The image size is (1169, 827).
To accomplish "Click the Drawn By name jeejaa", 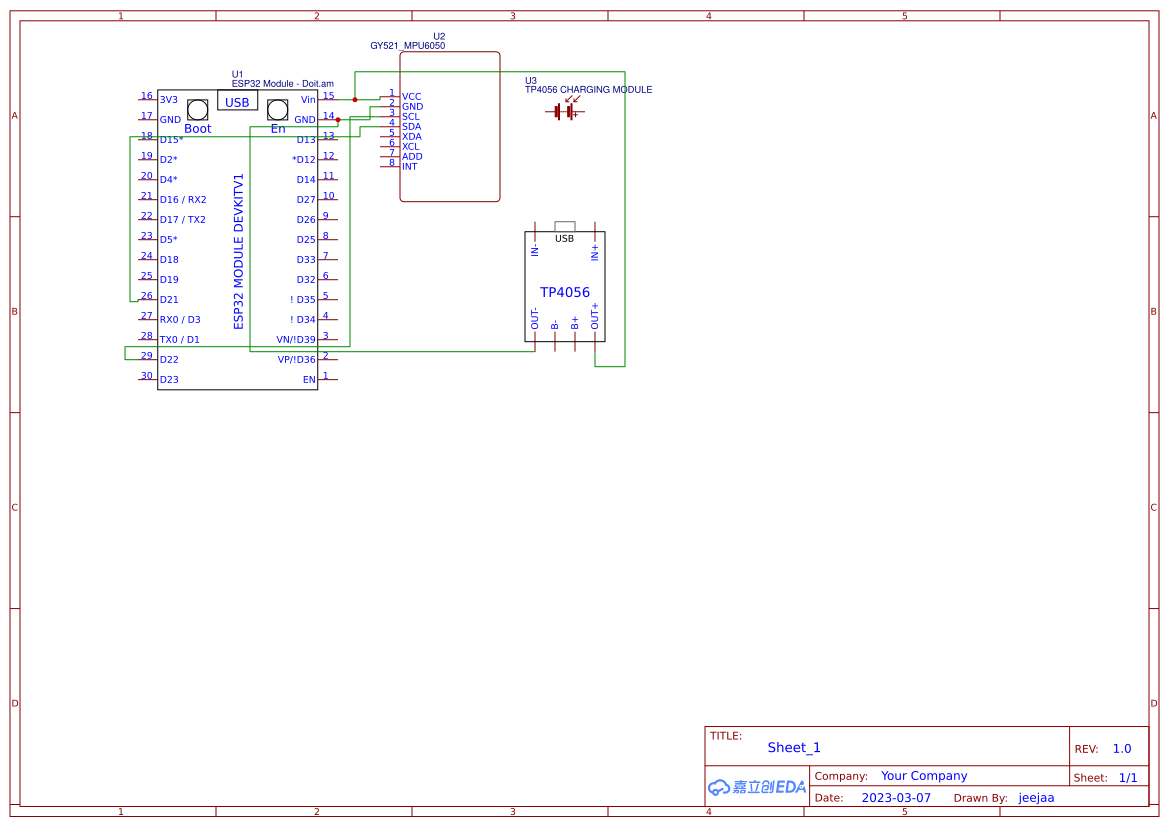I will coord(1037,797).
